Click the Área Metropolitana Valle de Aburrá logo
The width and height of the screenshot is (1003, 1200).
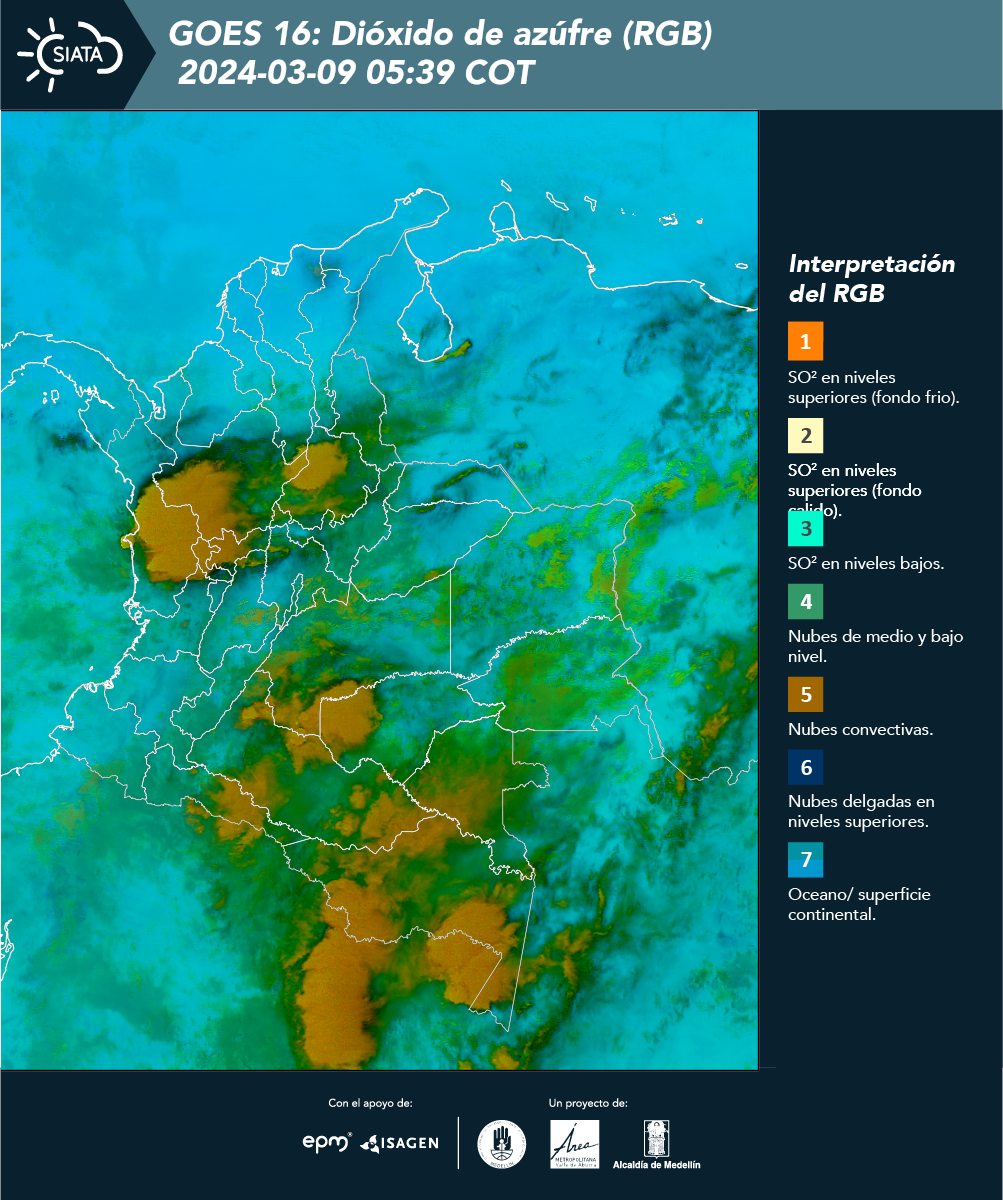pos(575,1144)
